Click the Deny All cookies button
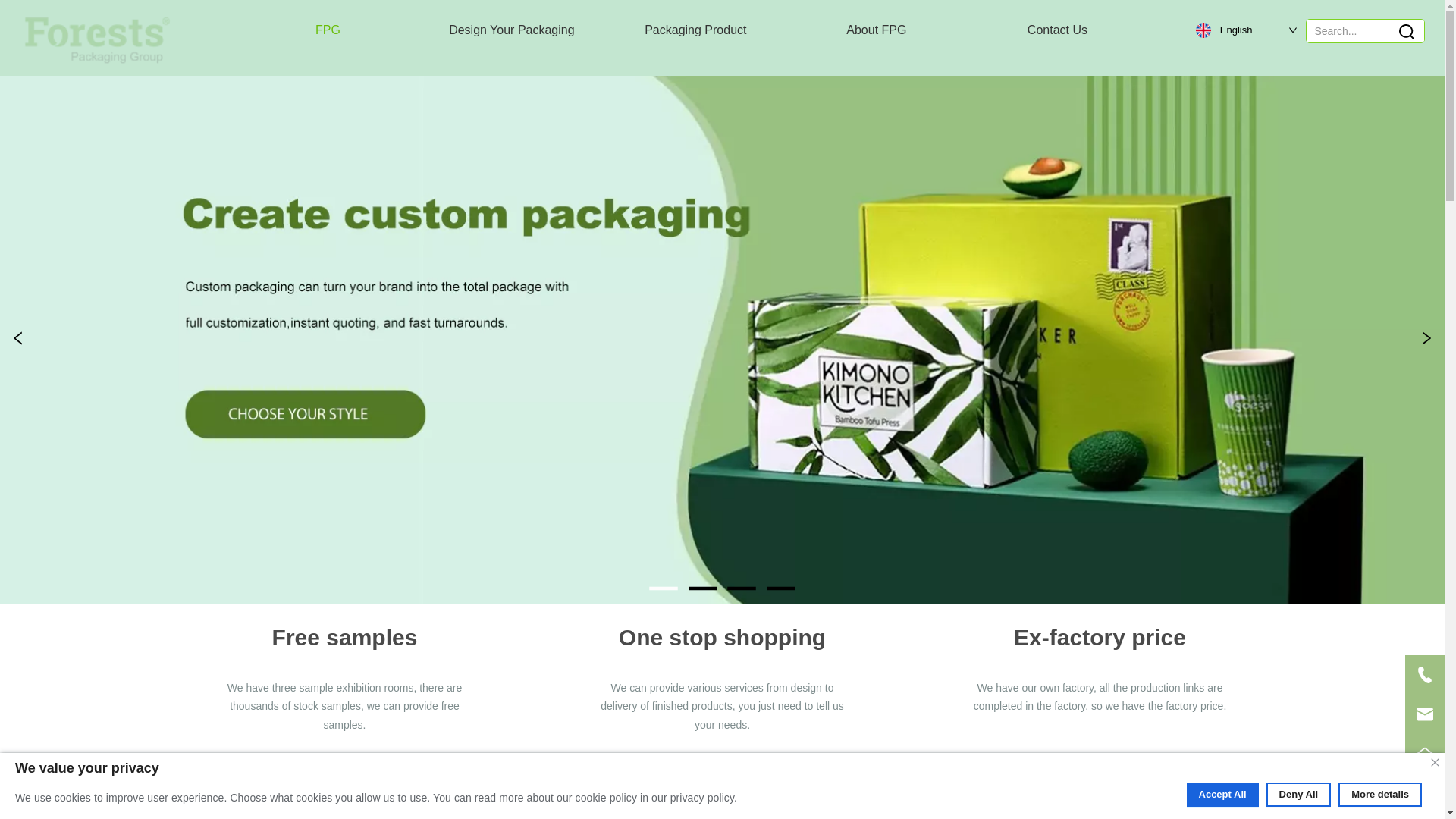The width and height of the screenshot is (1456, 819). [1298, 795]
